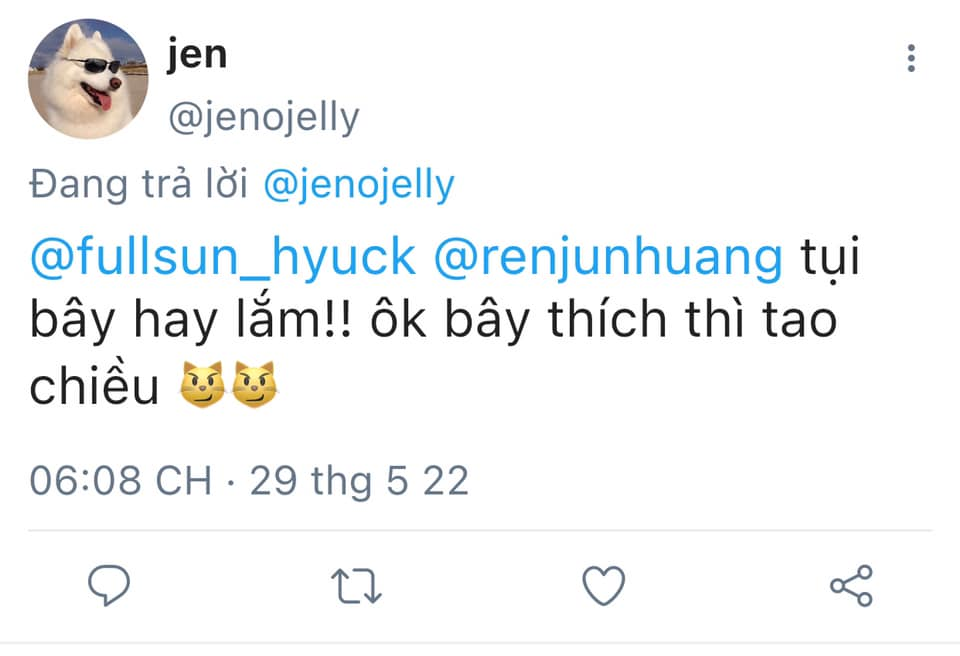This screenshot has height=656, width=960.
Task: Click the @jenojelly handle under the name
Action: pos(264,118)
